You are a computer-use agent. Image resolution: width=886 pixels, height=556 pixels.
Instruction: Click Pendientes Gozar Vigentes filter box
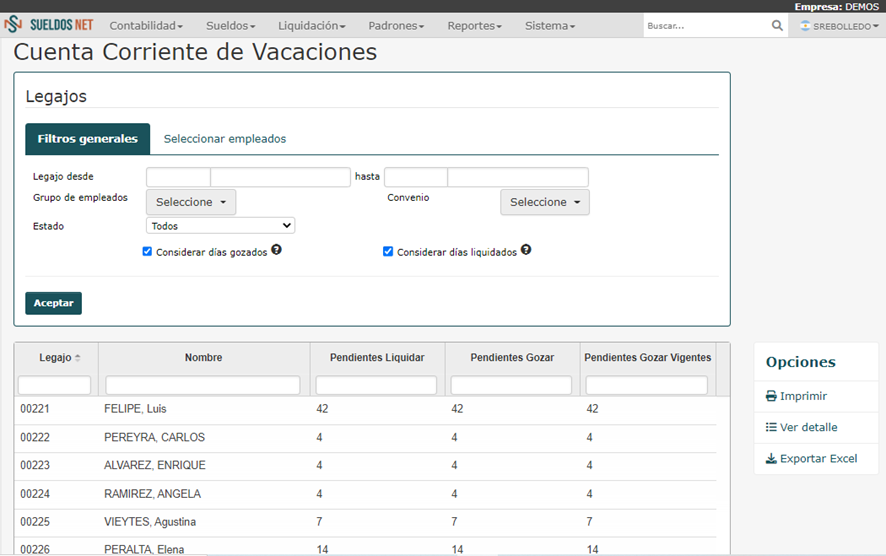[646, 385]
